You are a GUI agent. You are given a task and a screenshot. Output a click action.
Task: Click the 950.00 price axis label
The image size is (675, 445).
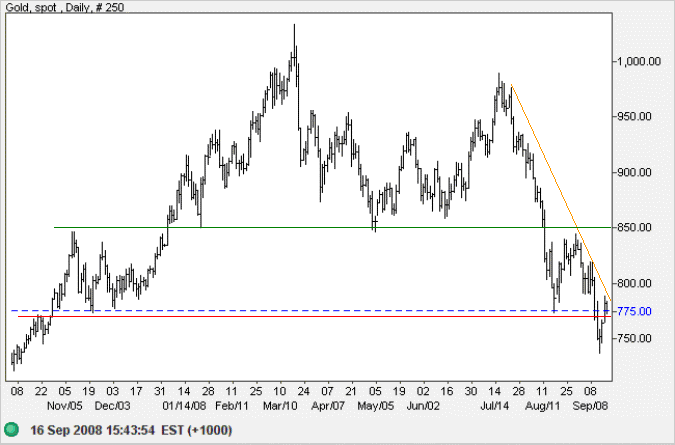pyautogui.click(x=635, y=117)
